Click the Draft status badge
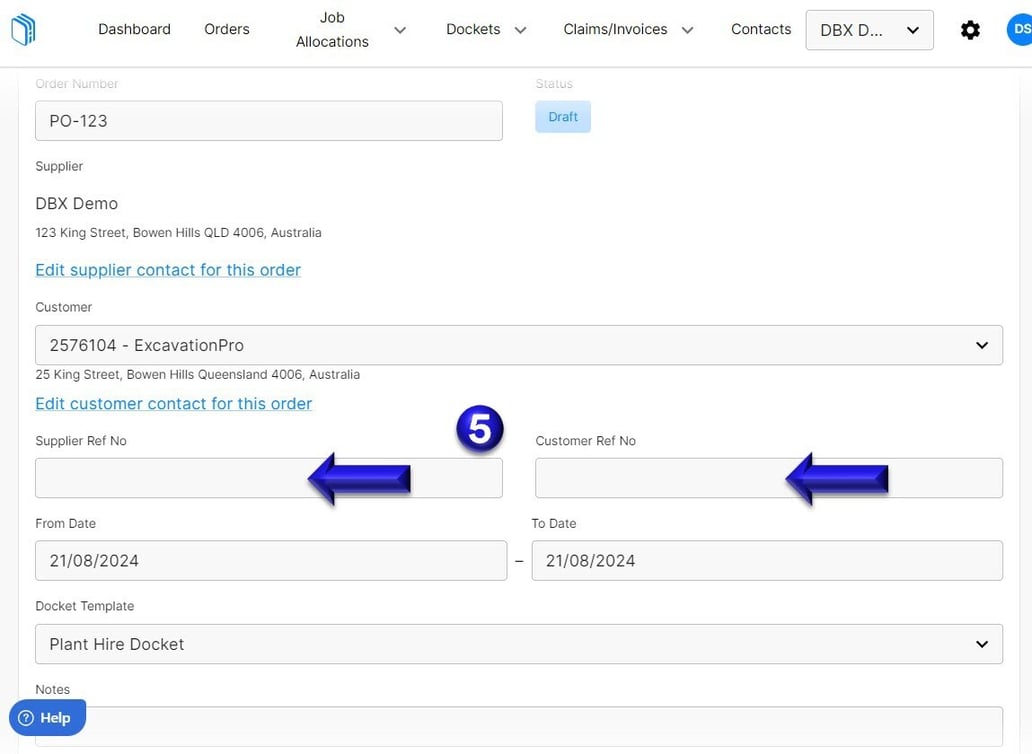This screenshot has width=1032, height=754. (562, 116)
